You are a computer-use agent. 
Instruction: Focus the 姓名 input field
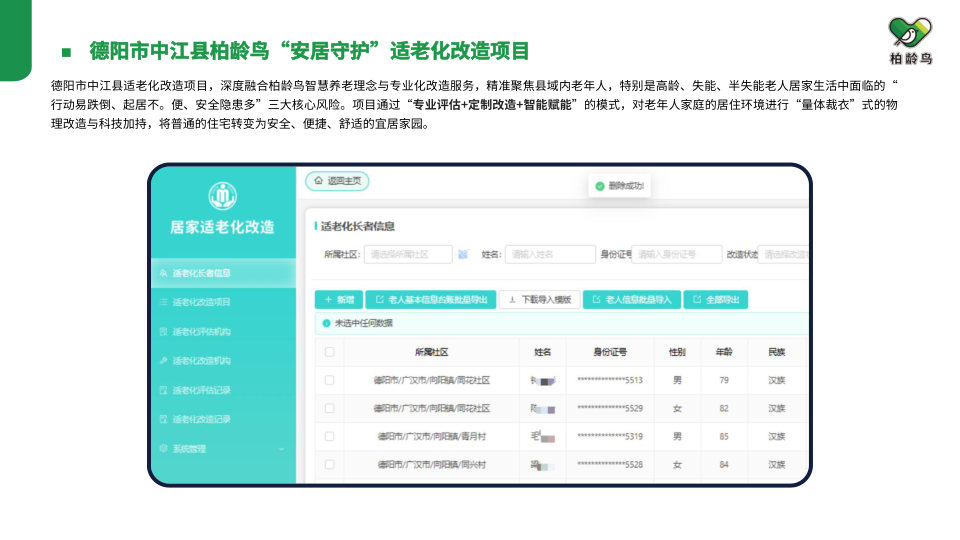[550, 254]
